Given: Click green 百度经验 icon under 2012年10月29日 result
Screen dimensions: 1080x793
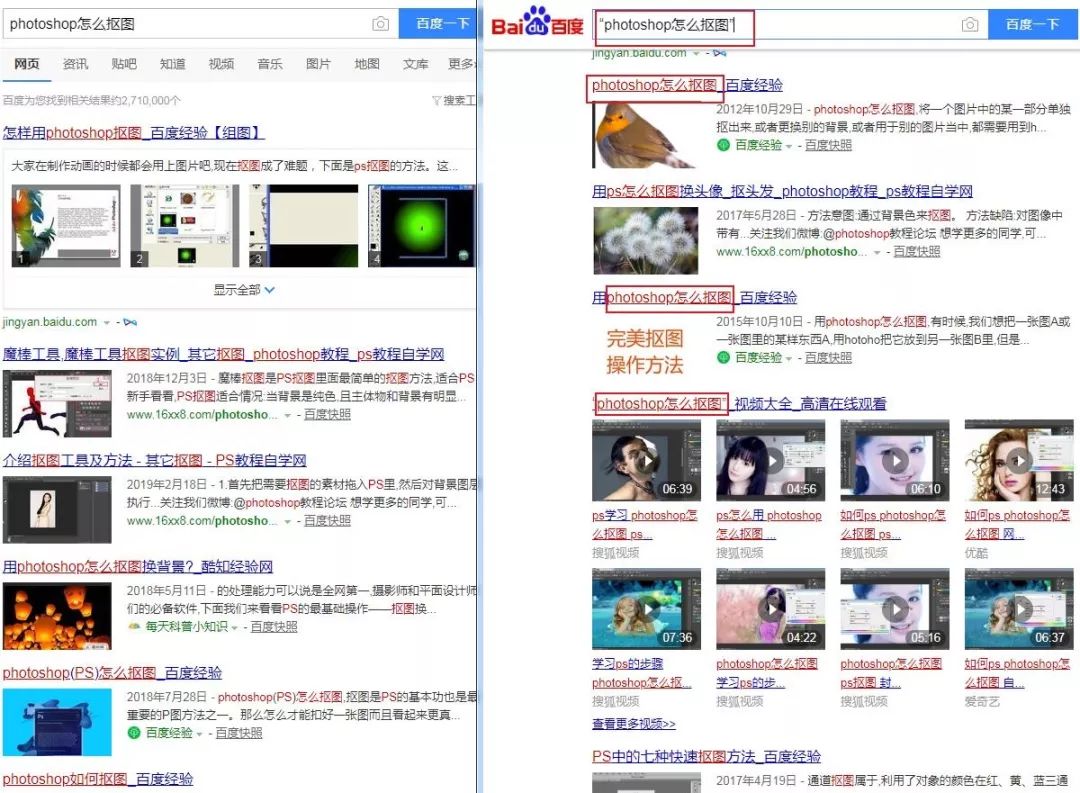Looking at the screenshot, I should pos(723,145).
